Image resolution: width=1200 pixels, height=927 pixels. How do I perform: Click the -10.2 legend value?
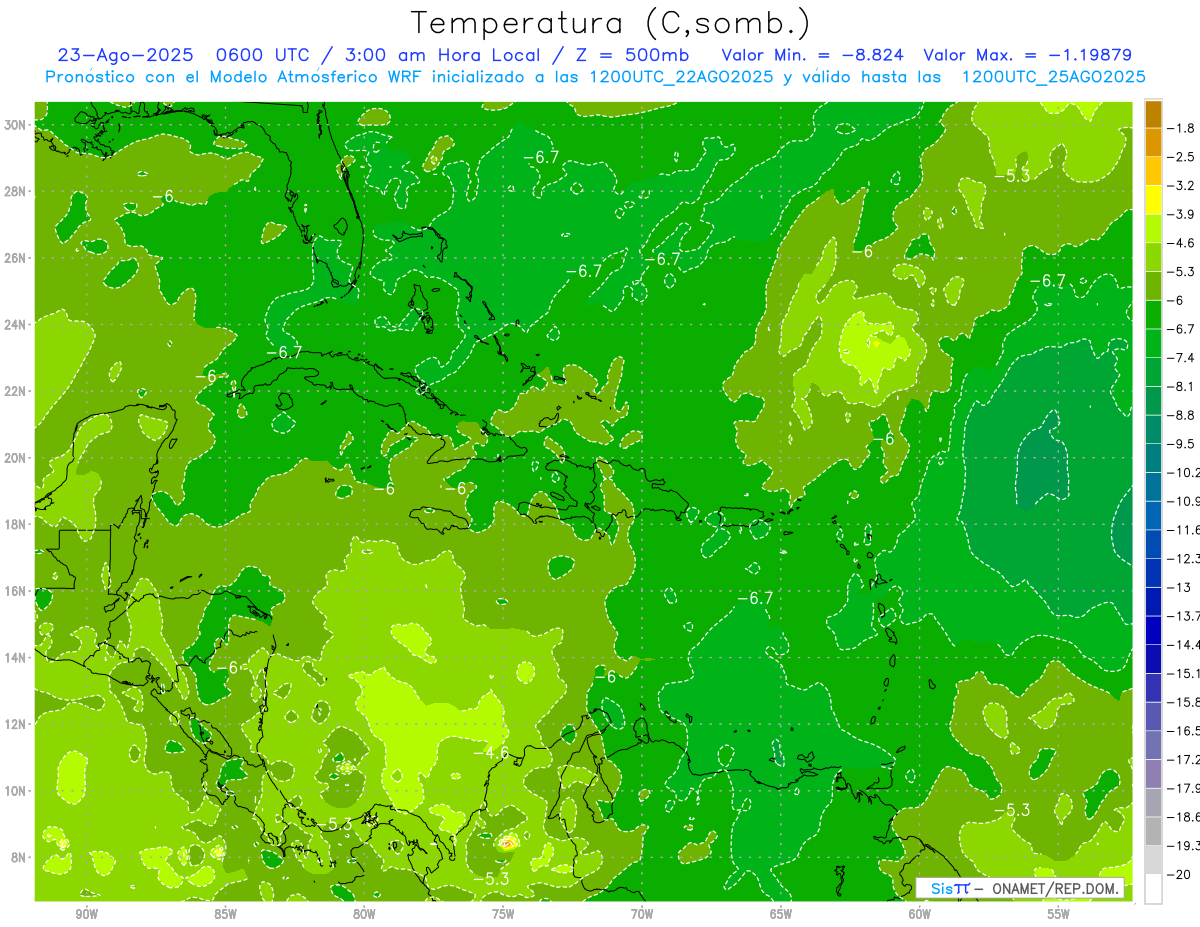pos(1186,472)
